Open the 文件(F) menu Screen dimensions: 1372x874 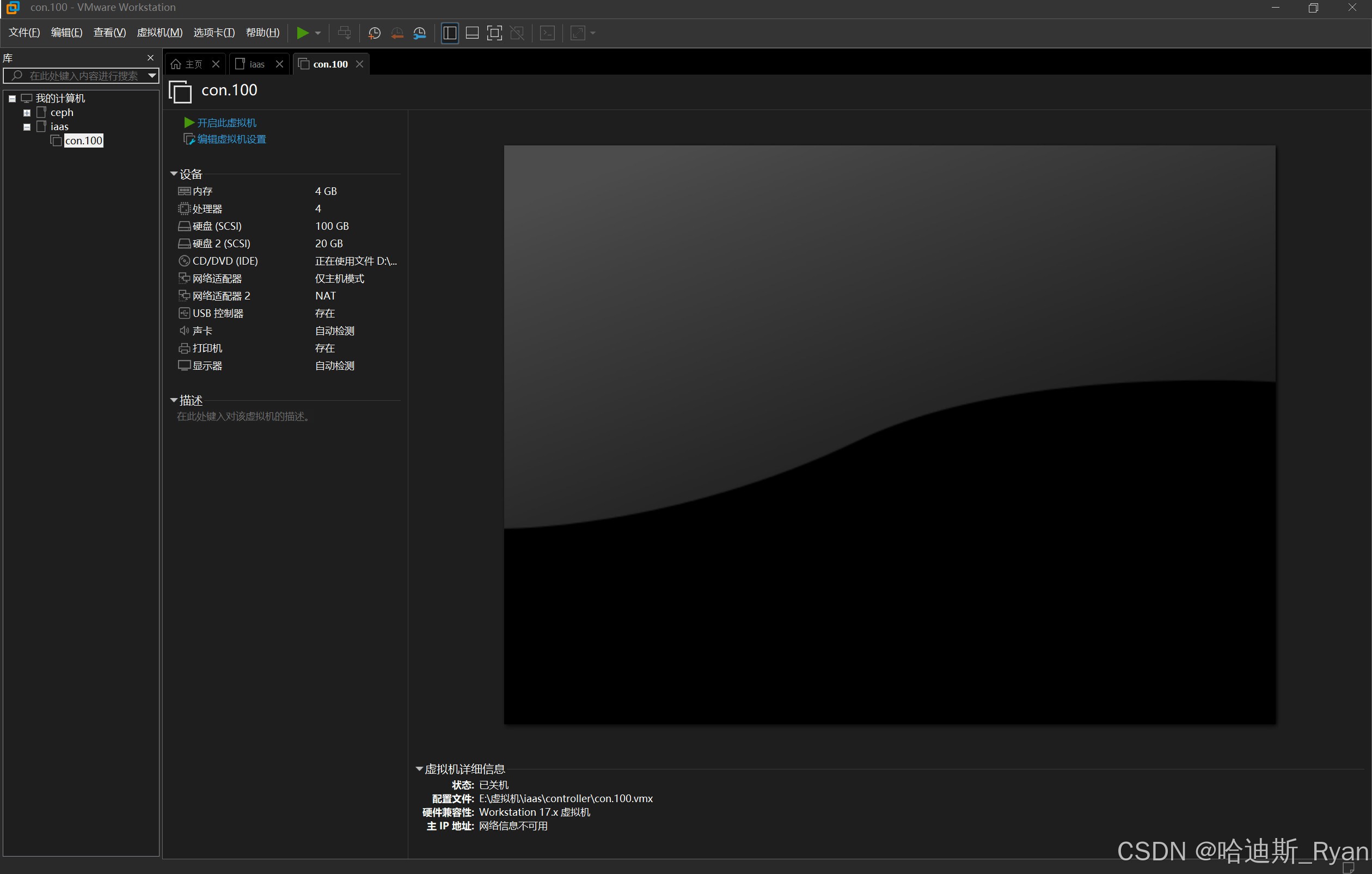tap(24, 33)
